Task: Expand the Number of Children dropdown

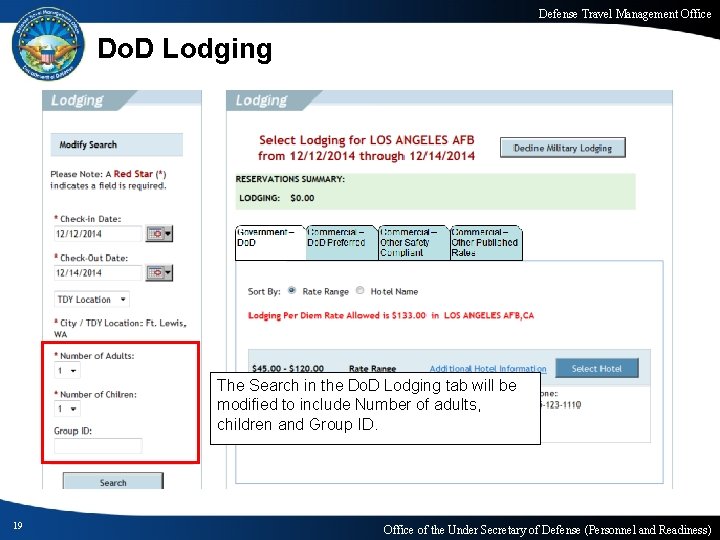Action: (x=68, y=409)
